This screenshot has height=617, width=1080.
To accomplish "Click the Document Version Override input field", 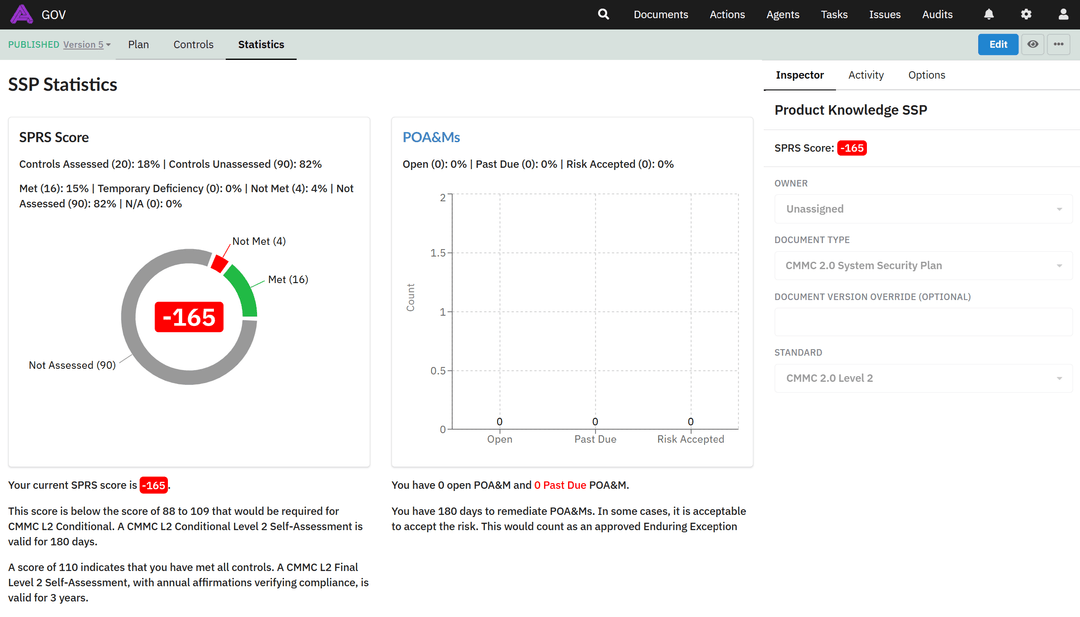I will coord(923,322).
